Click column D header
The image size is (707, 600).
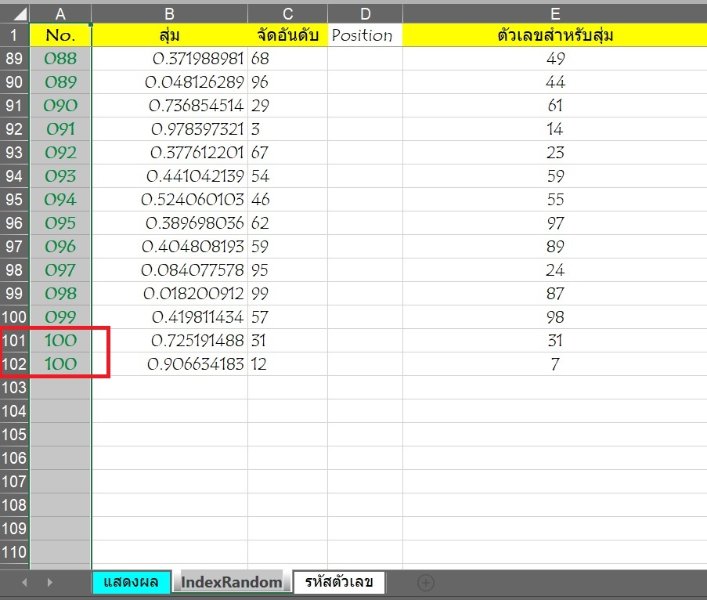(x=365, y=13)
